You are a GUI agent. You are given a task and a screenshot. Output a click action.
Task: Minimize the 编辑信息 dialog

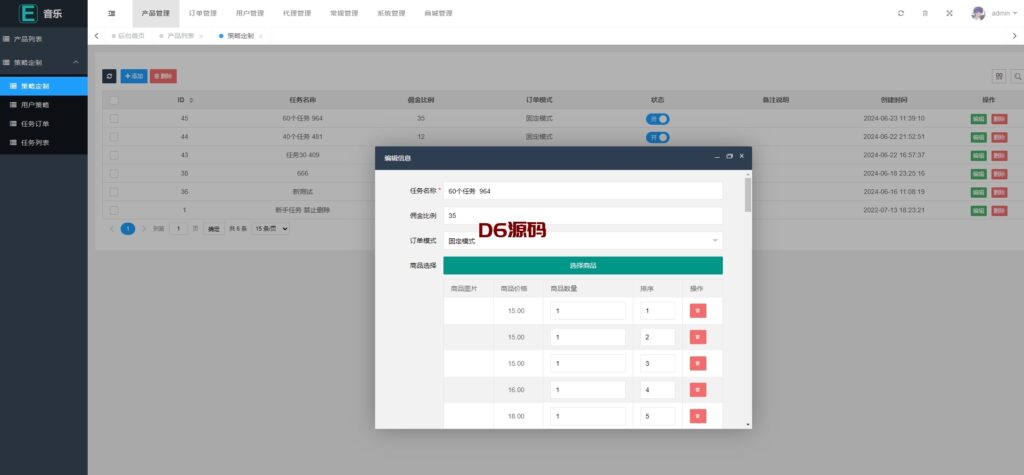(717, 157)
